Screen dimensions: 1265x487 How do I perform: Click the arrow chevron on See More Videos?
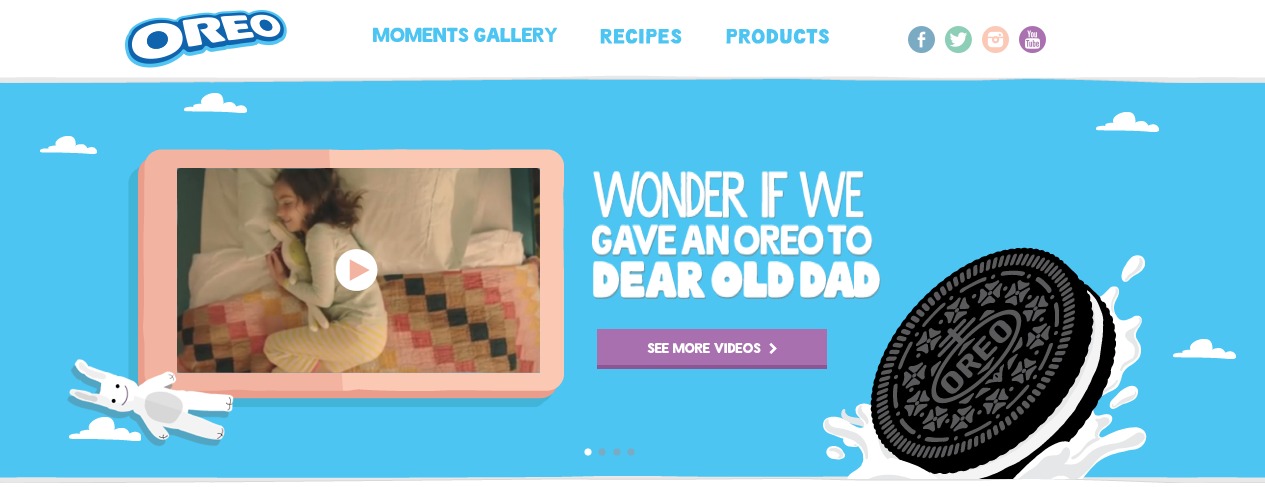click(x=772, y=349)
